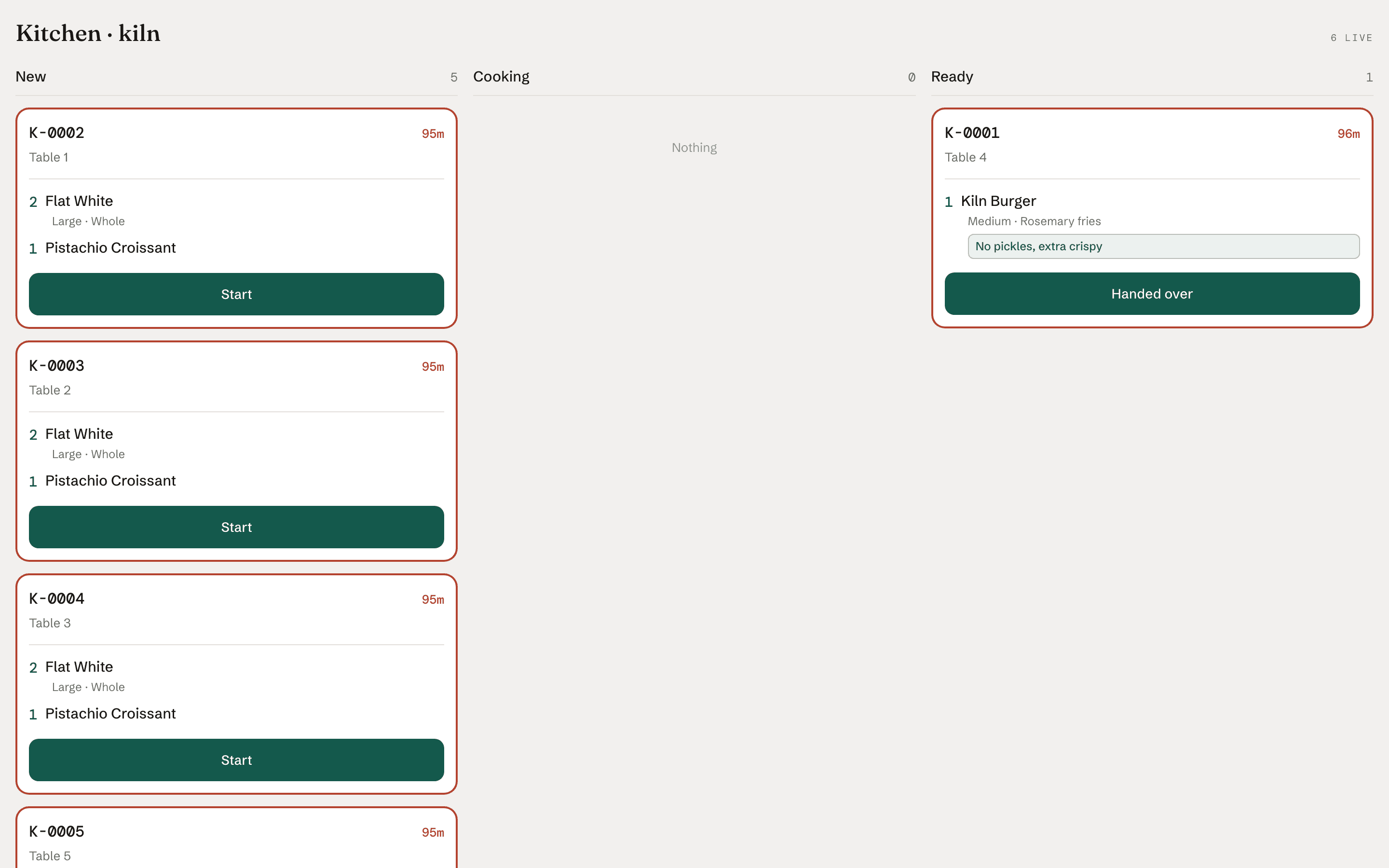Click the 95m timer on K-0003
The width and height of the screenshot is (1389, 868).
click(433, 367)
